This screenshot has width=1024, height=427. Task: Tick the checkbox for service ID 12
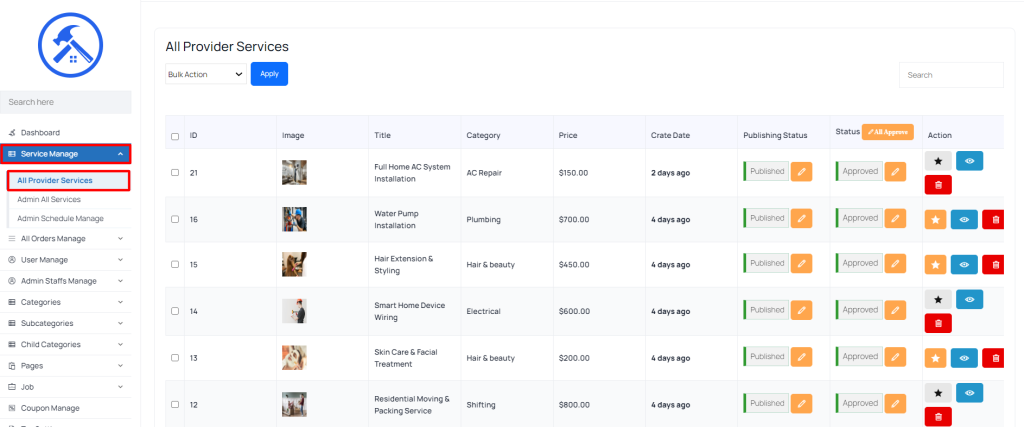(174, 404)
